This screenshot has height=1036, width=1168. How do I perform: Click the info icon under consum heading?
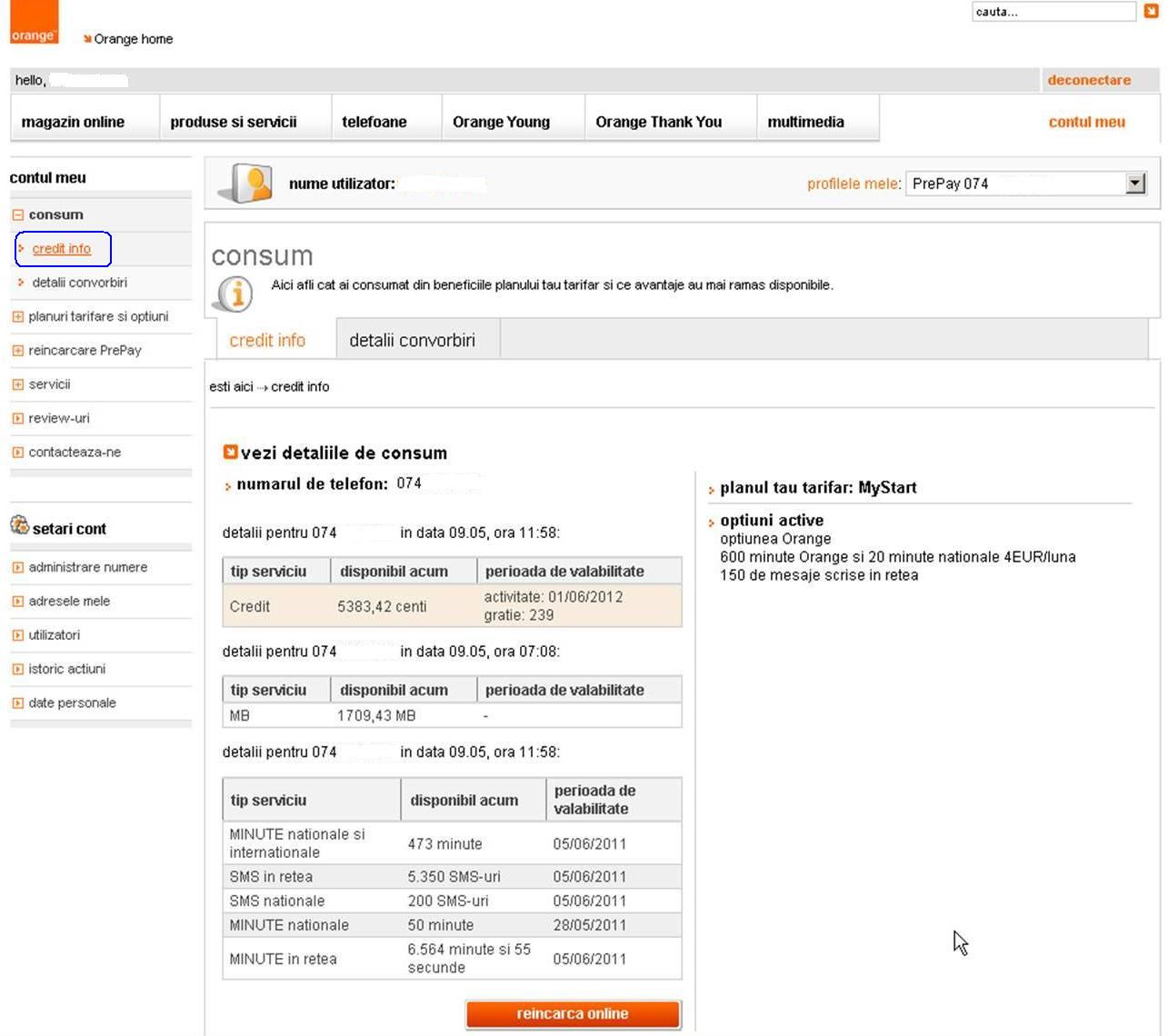(233, 293)
